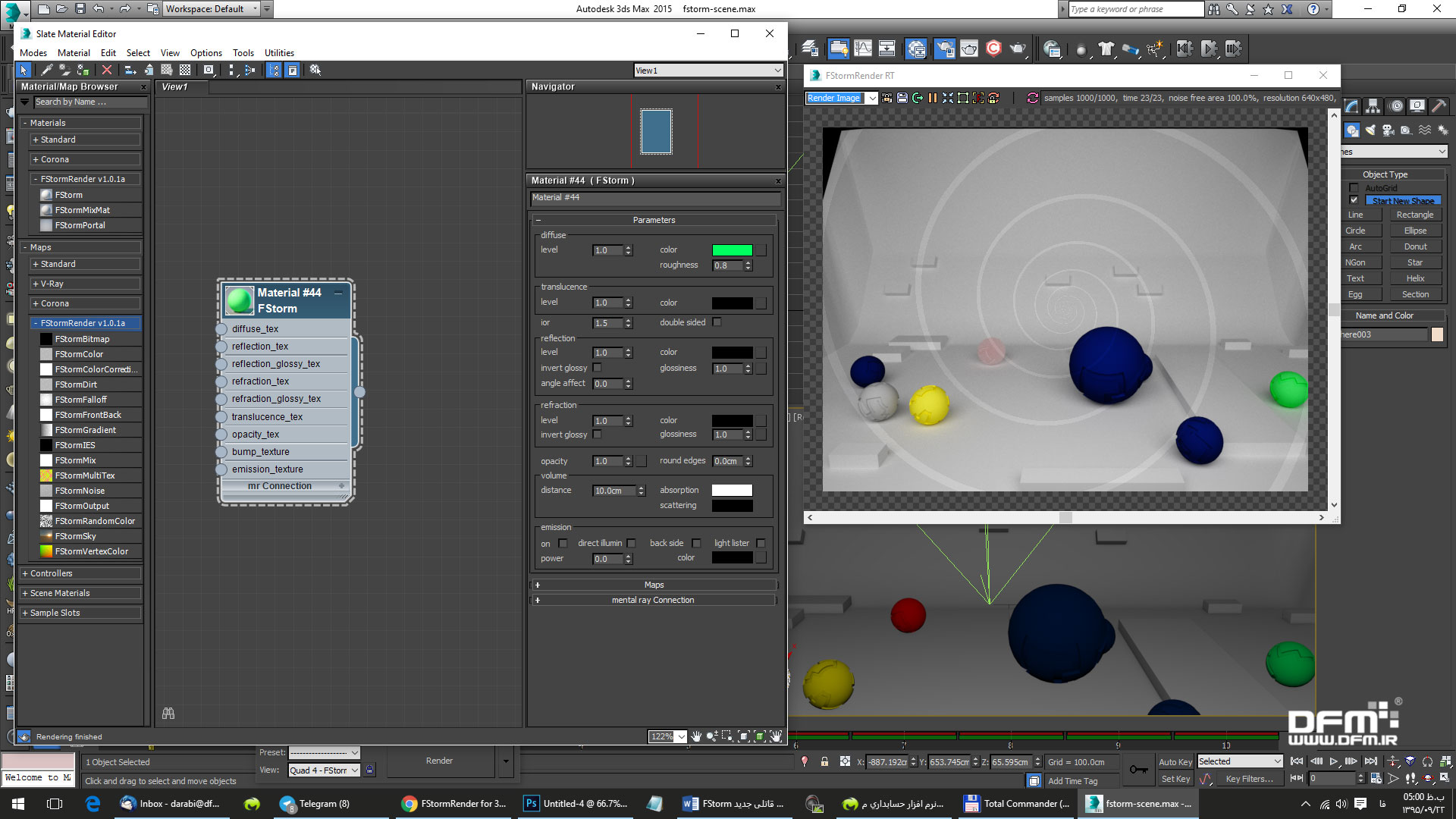The height and width of the screenshot is (819, 1456).
Task: Click the Move Children icon
Action: pos(130,70)
